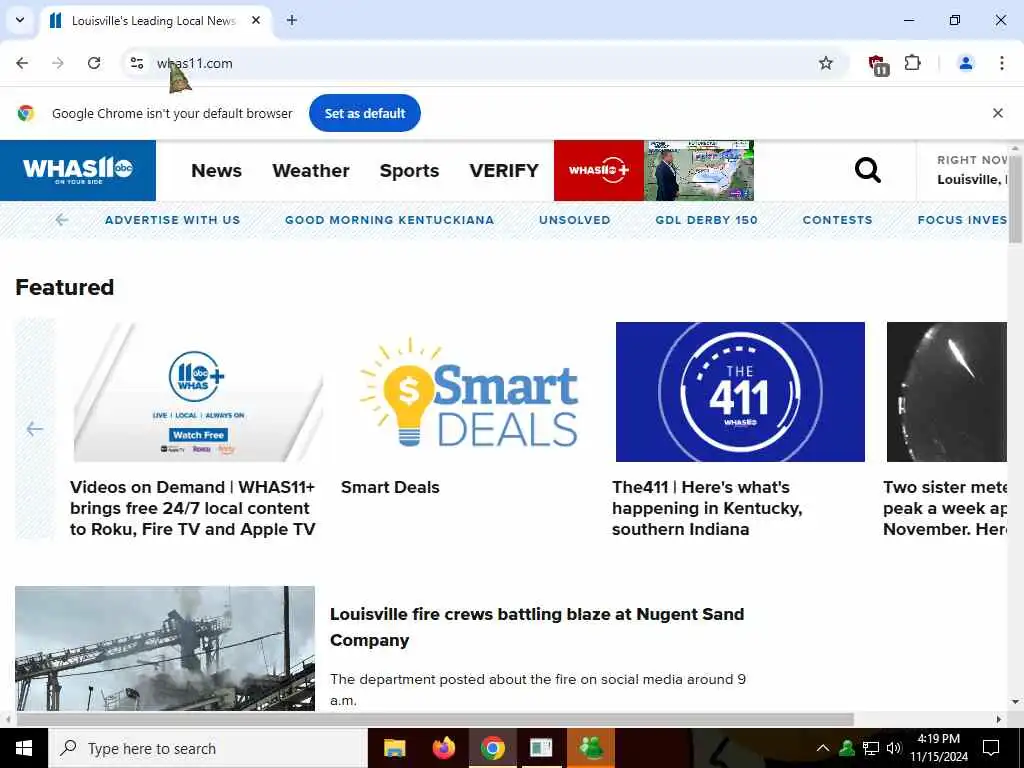
Task: Click the browser forward arrow
Action: (58, 63)
